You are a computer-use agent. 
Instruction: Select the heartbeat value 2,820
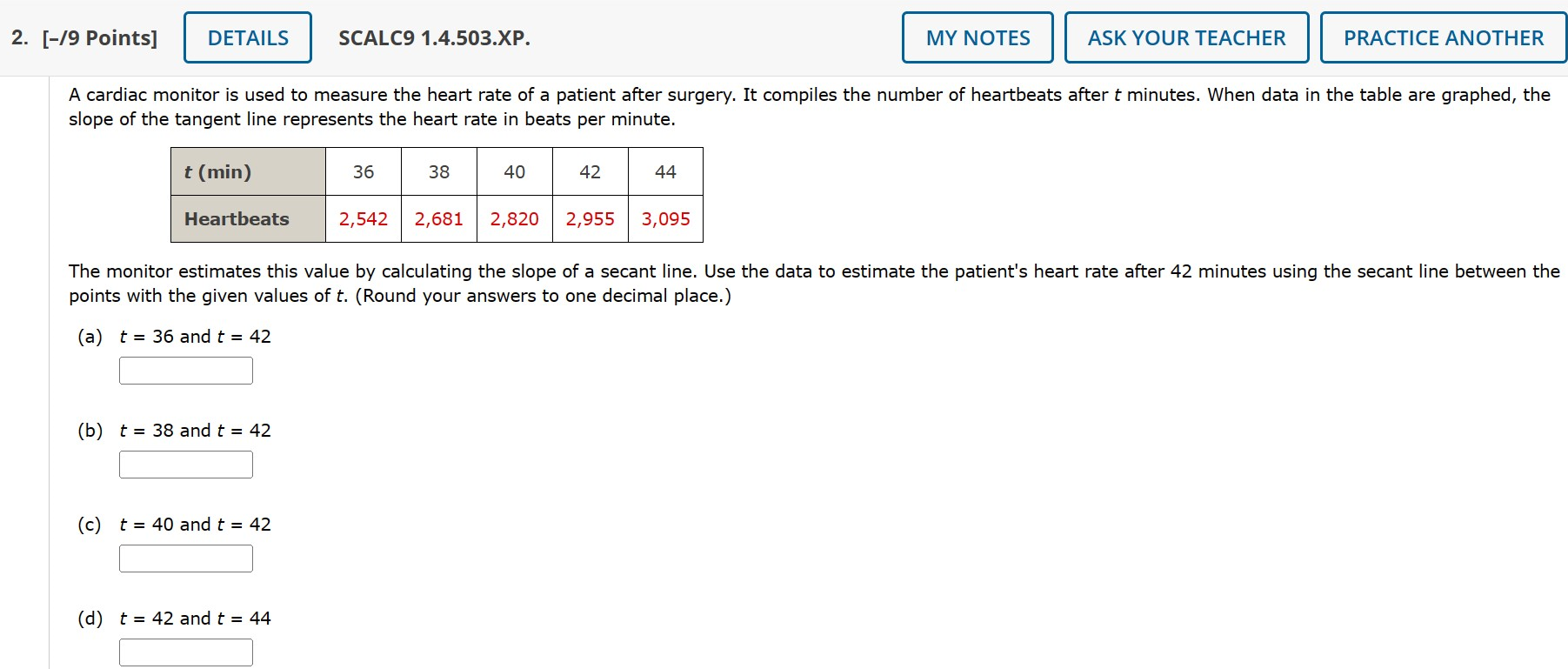tap(515, 219)
